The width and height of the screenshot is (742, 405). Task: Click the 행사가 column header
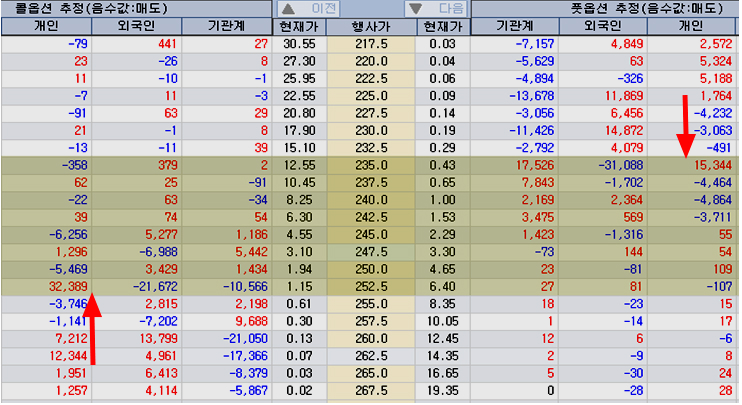click(x=371, y=26)
